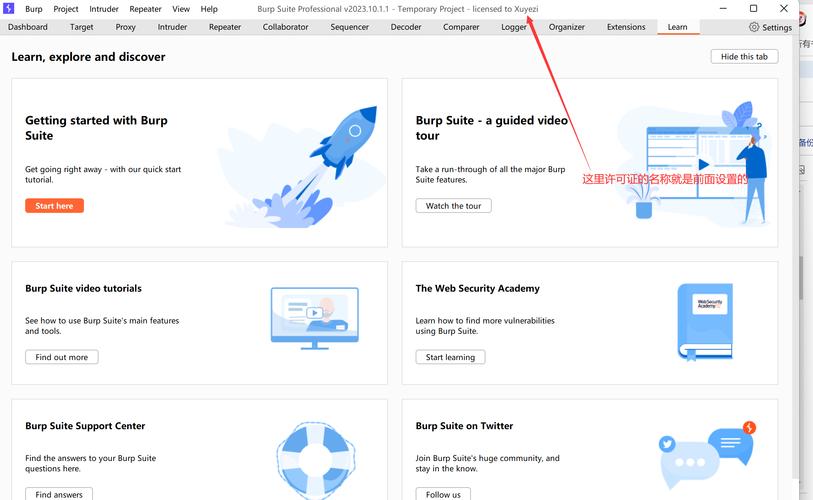Switch to the Repeater tab
The width and height of the screenshot is (813, 500).
coord(225,27)
